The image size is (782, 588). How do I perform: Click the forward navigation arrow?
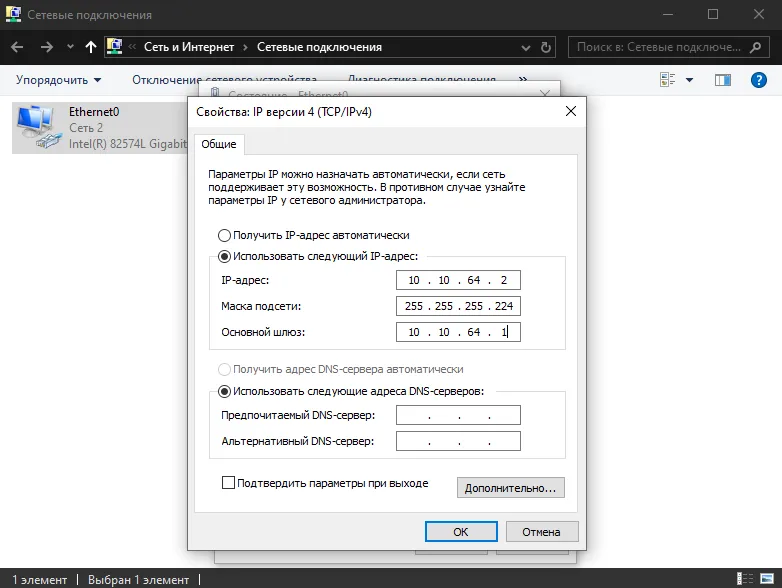pos(46,47)
